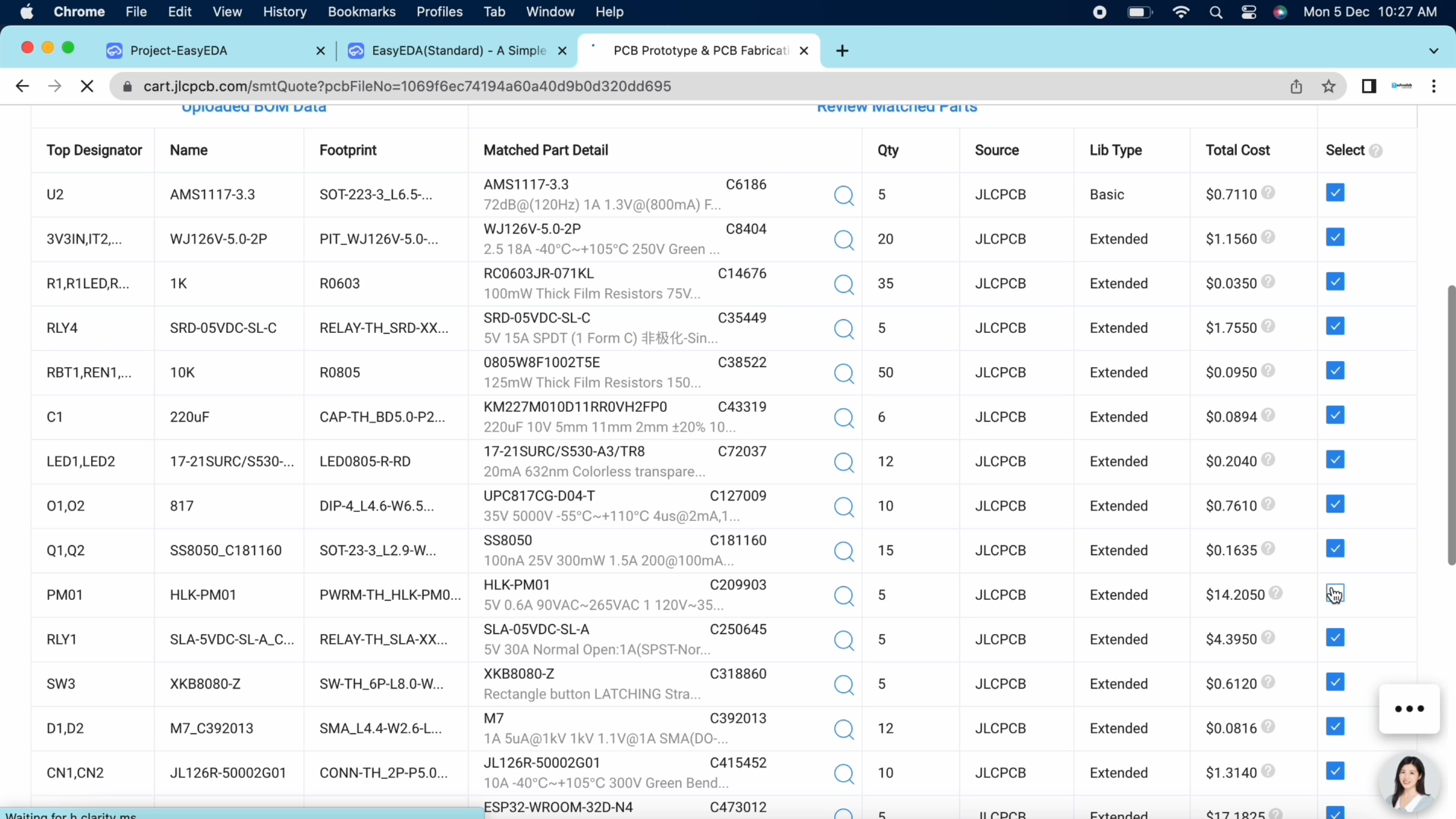Open the three-dots floating menu
The height and width of the screenshot is (819, 1456).
click(1409, 709)
